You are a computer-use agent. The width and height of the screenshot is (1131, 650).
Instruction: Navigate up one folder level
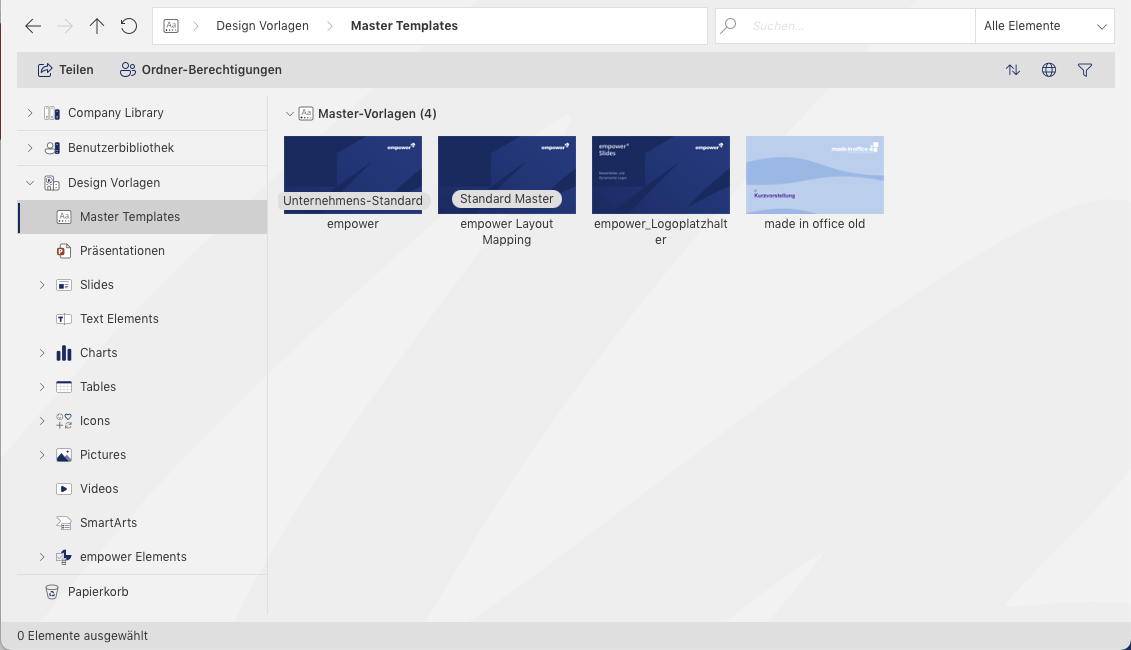[x=97, y=26]
